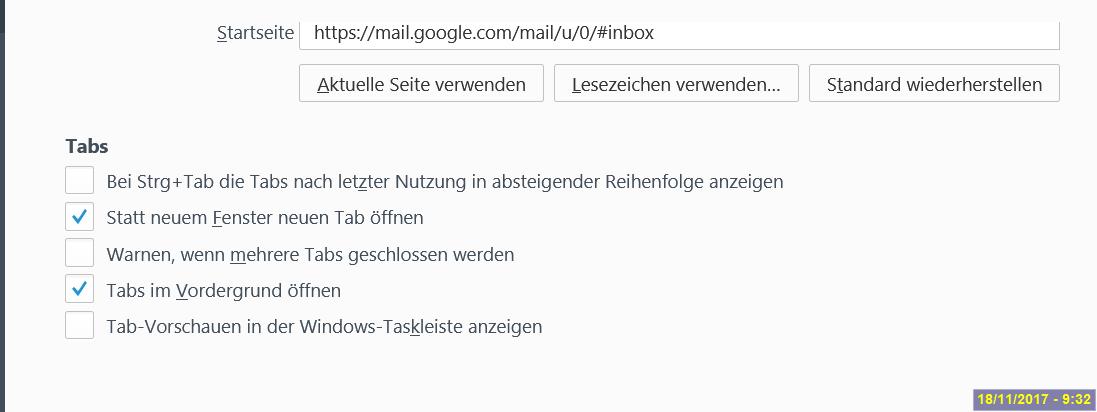Click the Startseite URL input field
Viewport: 1097px width, 412px height.
tap(678, 33)
